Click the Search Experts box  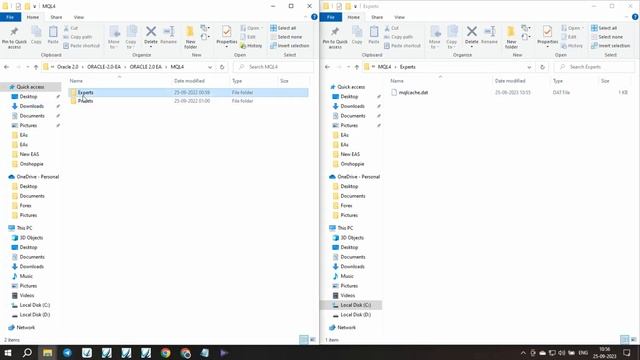click(594, 67)
